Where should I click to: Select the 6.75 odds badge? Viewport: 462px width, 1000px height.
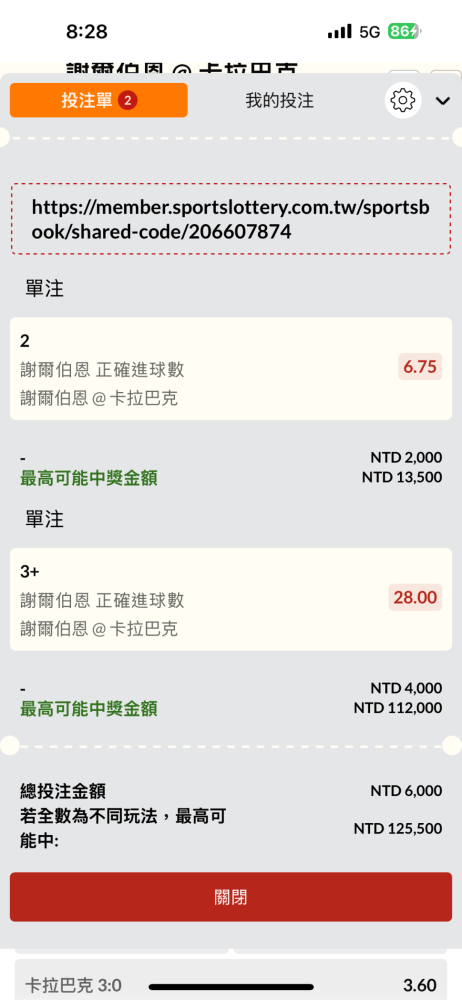click(x=420, y=367)
